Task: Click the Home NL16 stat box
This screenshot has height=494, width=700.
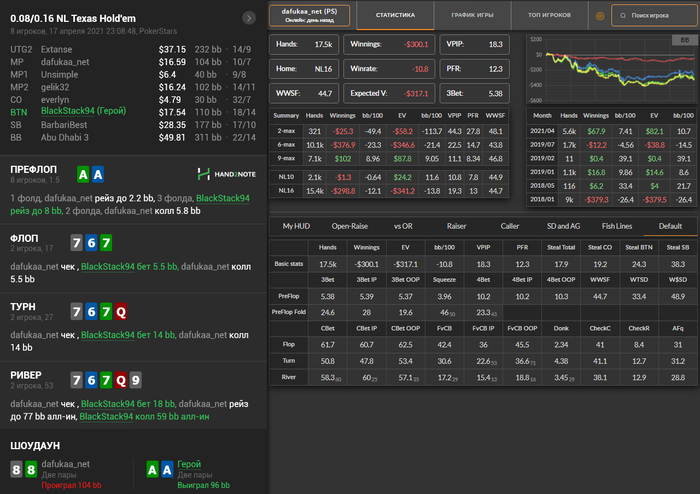Action: (x=304, y=69)
